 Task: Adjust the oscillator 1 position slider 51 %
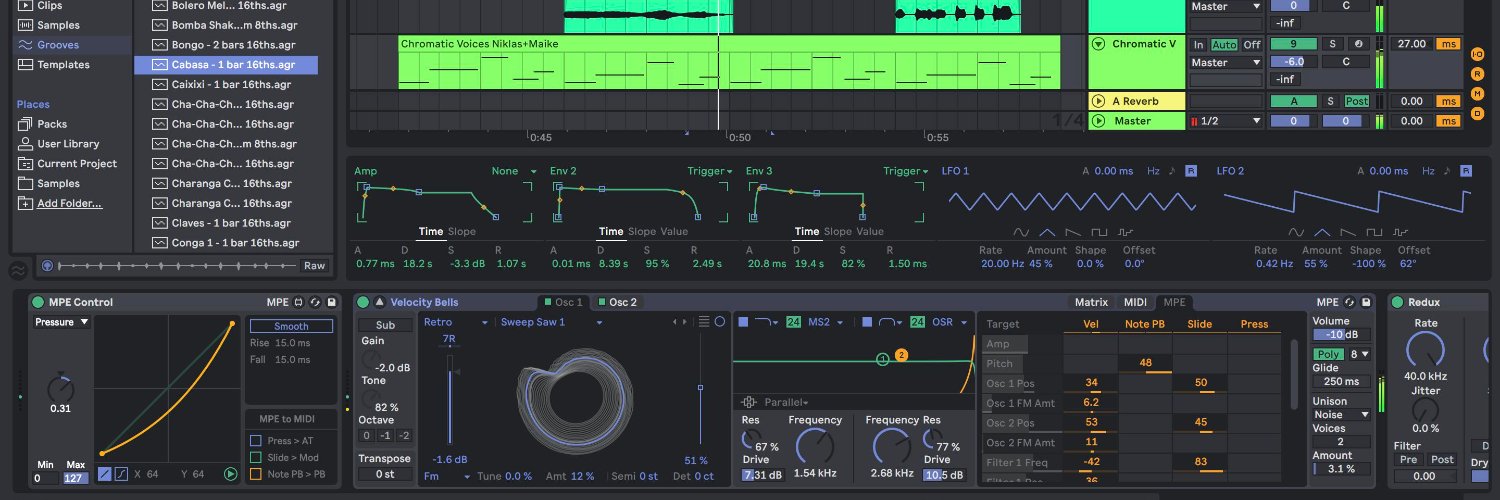[701, 390]
